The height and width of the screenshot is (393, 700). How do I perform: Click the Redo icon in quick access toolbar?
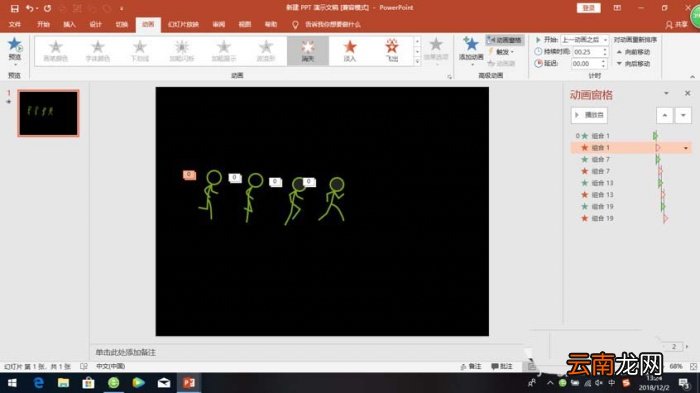pos(47,8)
